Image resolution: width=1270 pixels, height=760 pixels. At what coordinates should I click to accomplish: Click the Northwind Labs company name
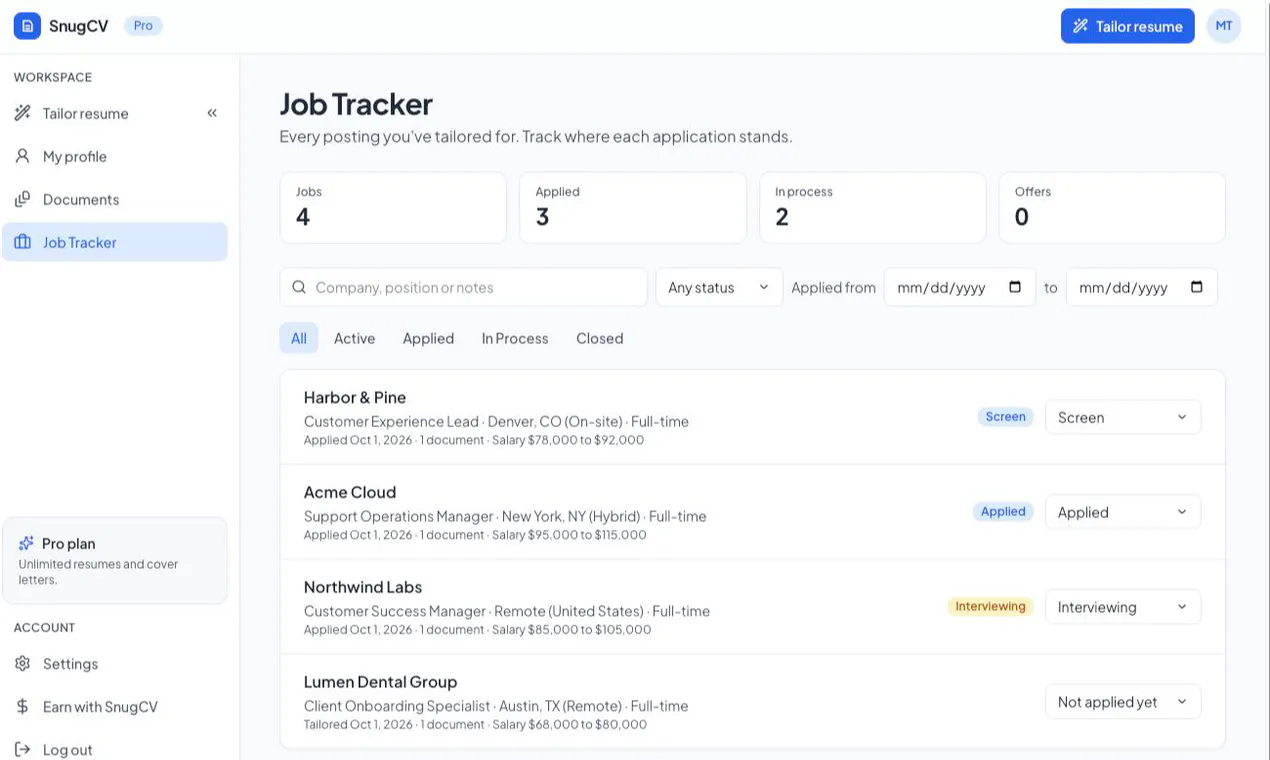pos(363,587)
